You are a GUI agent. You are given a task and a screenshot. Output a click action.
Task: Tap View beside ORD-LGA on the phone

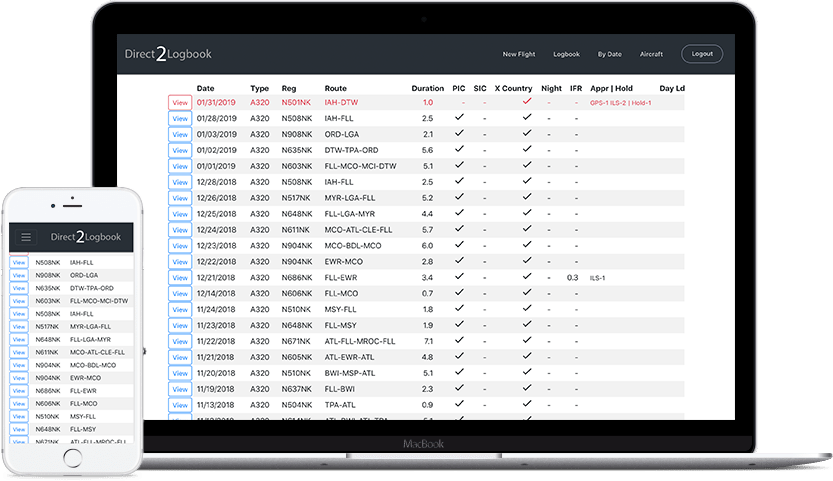point(19,275)
